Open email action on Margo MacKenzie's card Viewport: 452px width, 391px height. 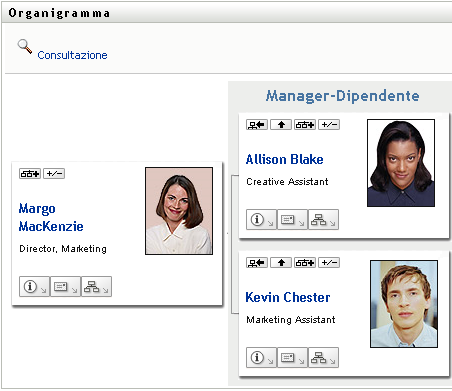coord(65,286)
